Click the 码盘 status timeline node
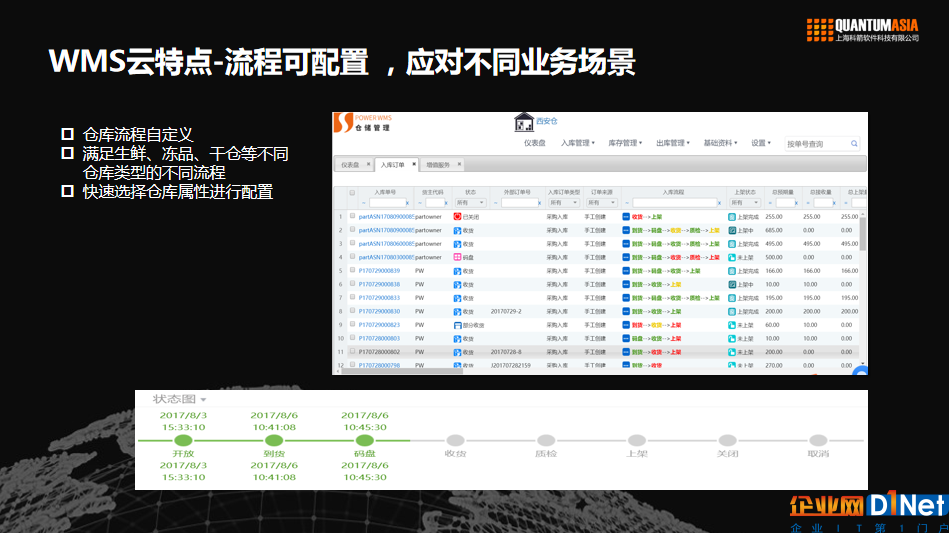Image resolution: width=949 pixels, height=533 pixels. click(x=364, y=440)
